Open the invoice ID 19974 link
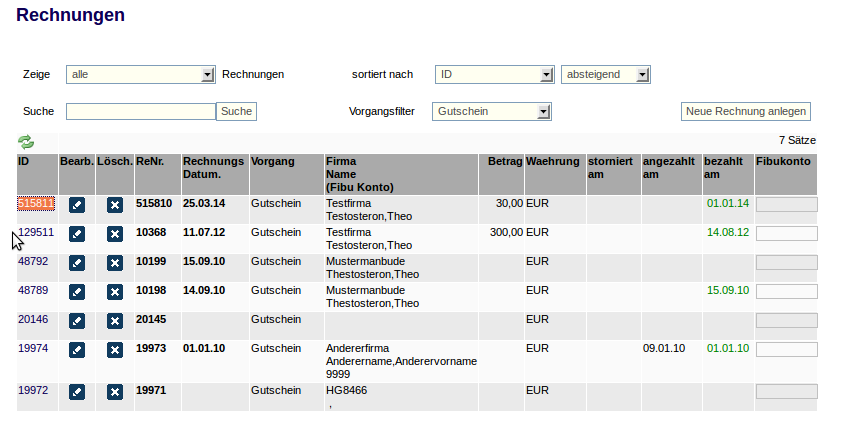 pyautogui.click(x=33, y=348)
